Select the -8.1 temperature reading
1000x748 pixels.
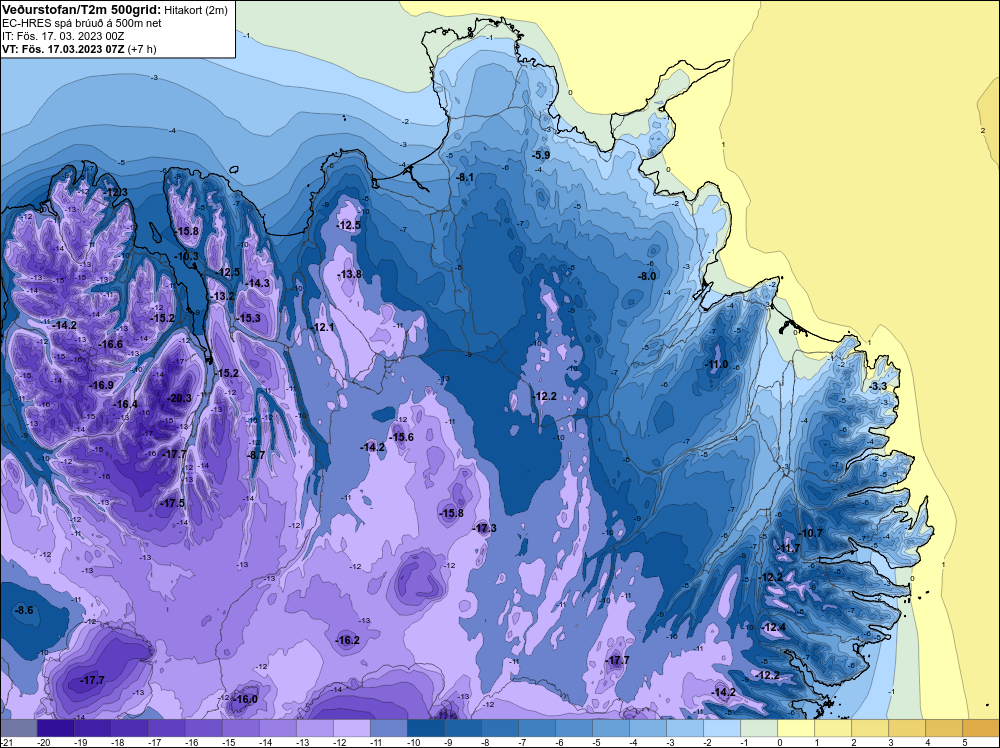tap(465, 177)
